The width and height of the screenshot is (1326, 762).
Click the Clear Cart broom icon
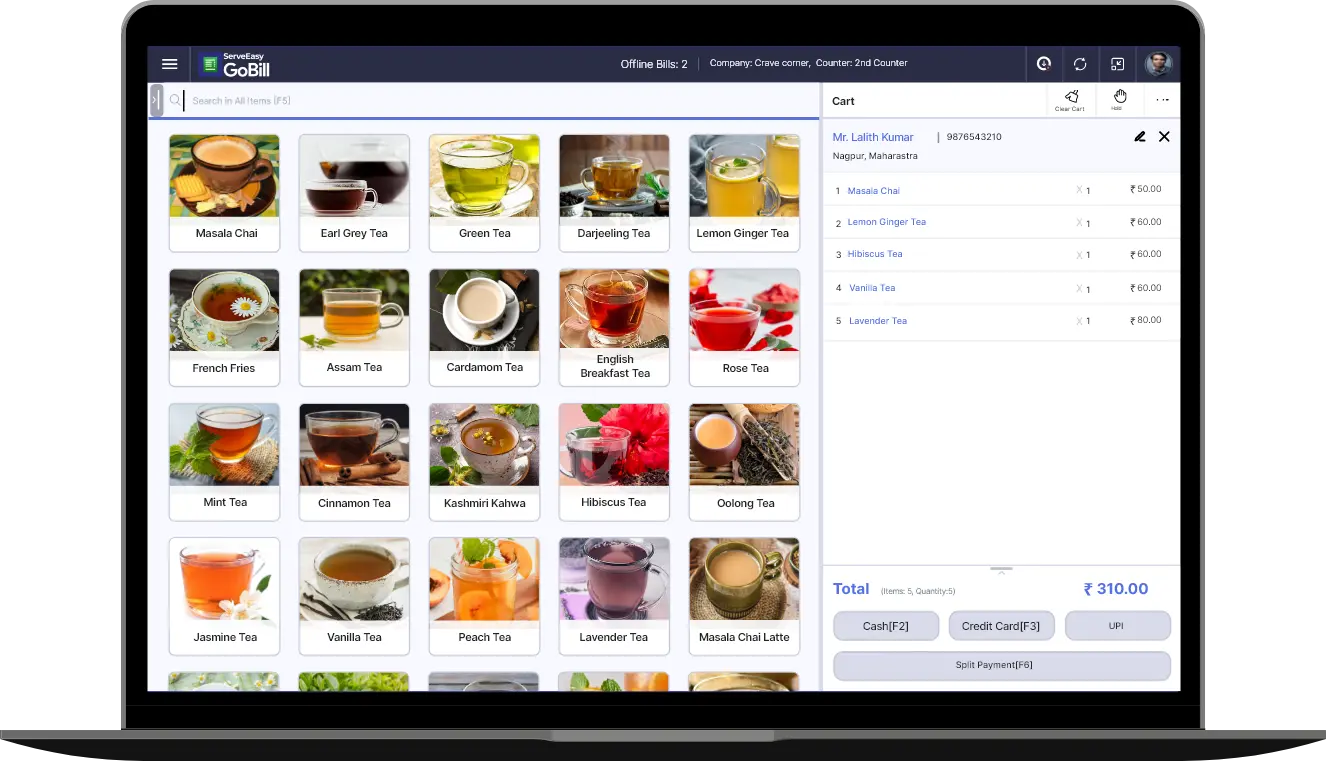[x=1071, y=99]
